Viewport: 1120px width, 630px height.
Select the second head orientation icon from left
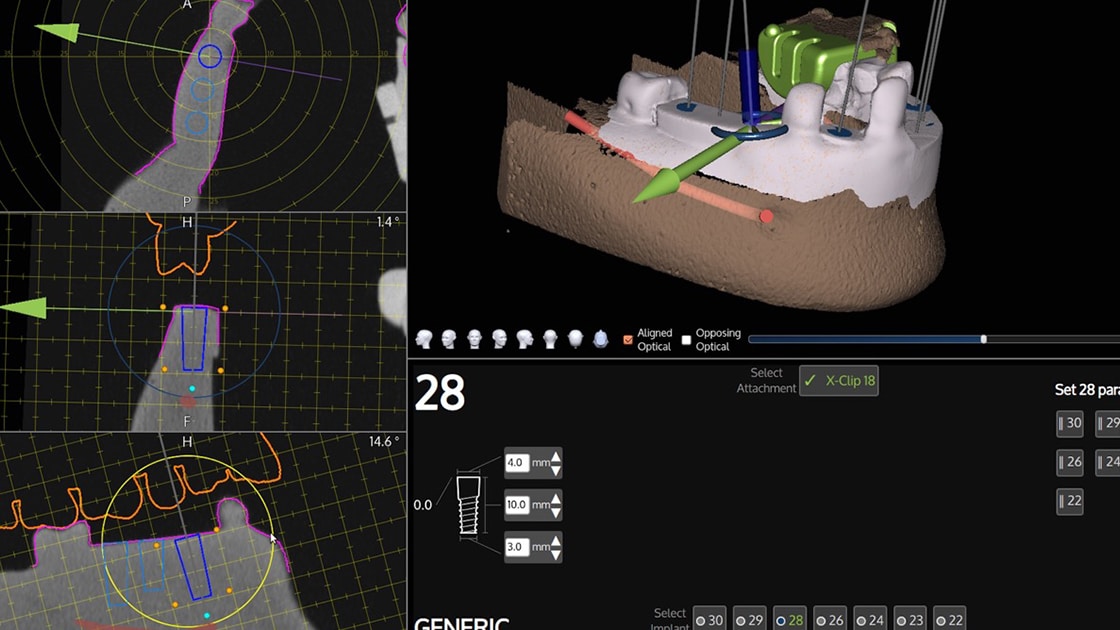click(448, 340)
